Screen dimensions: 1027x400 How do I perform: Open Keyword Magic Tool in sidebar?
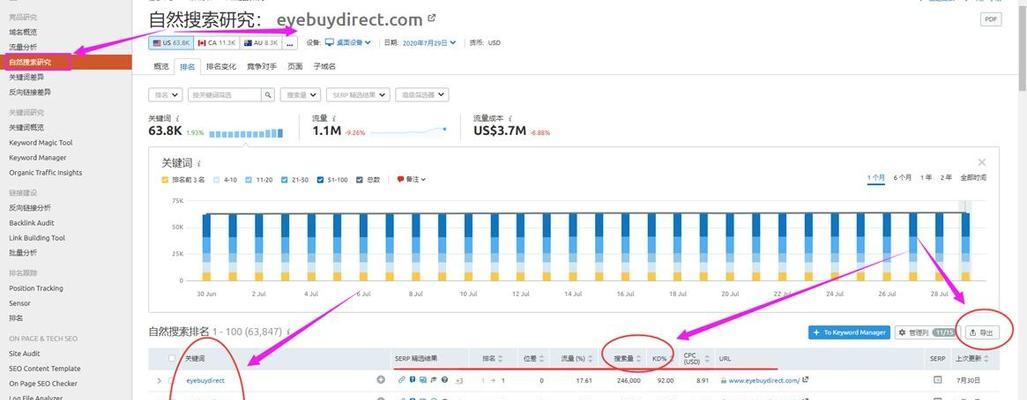point(41,143)
